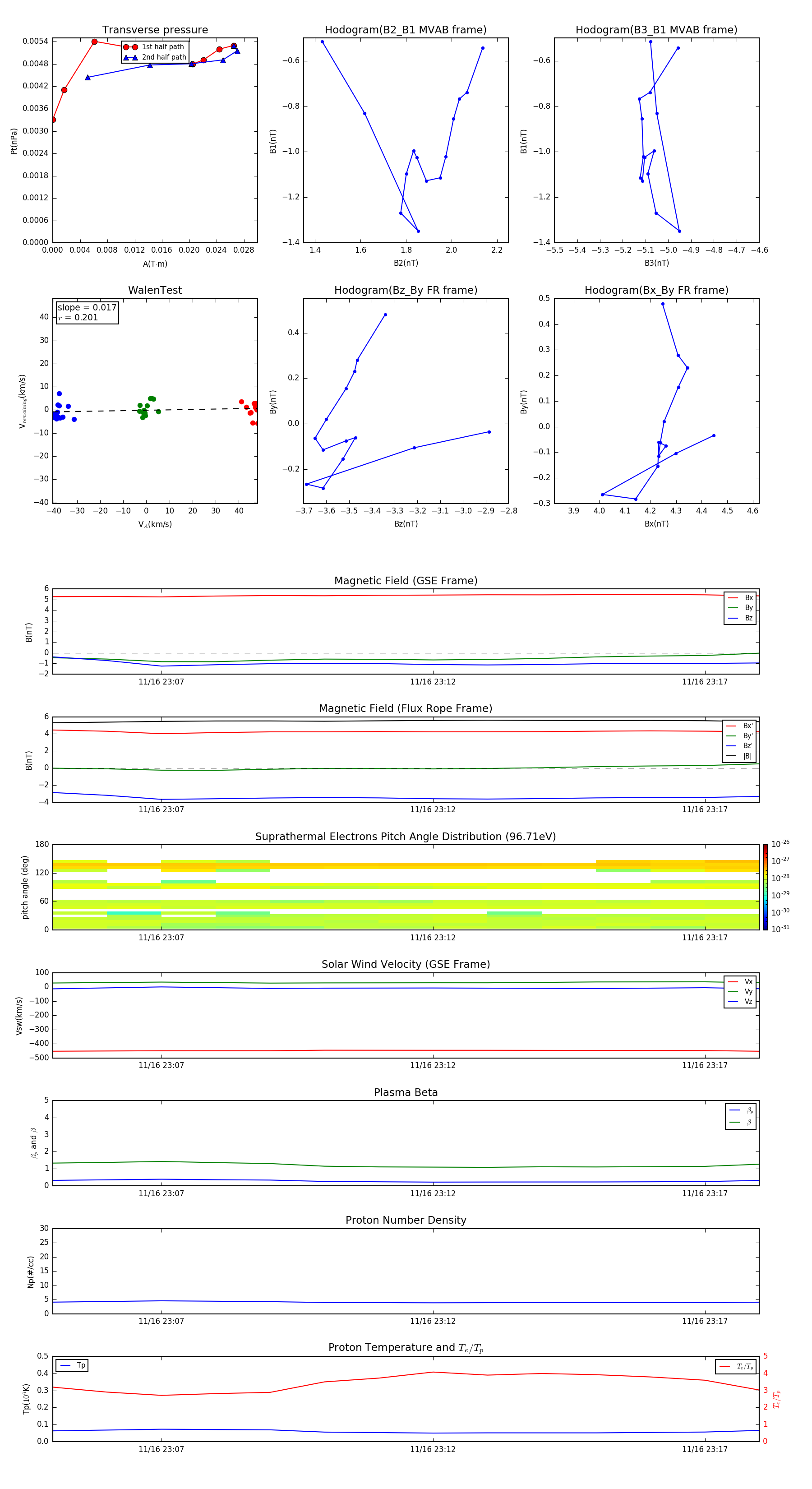Click the red data cluster in WalenTest
Viewport: 812px width, 1489px height.
(x=249, y=412)
